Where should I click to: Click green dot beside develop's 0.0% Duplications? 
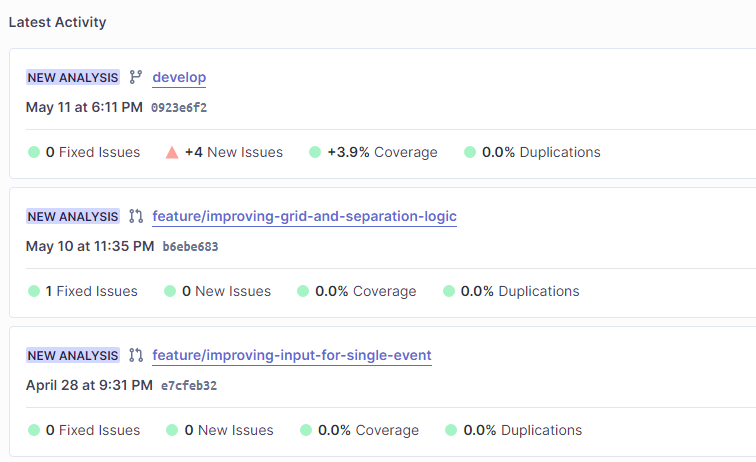[470, 152]
